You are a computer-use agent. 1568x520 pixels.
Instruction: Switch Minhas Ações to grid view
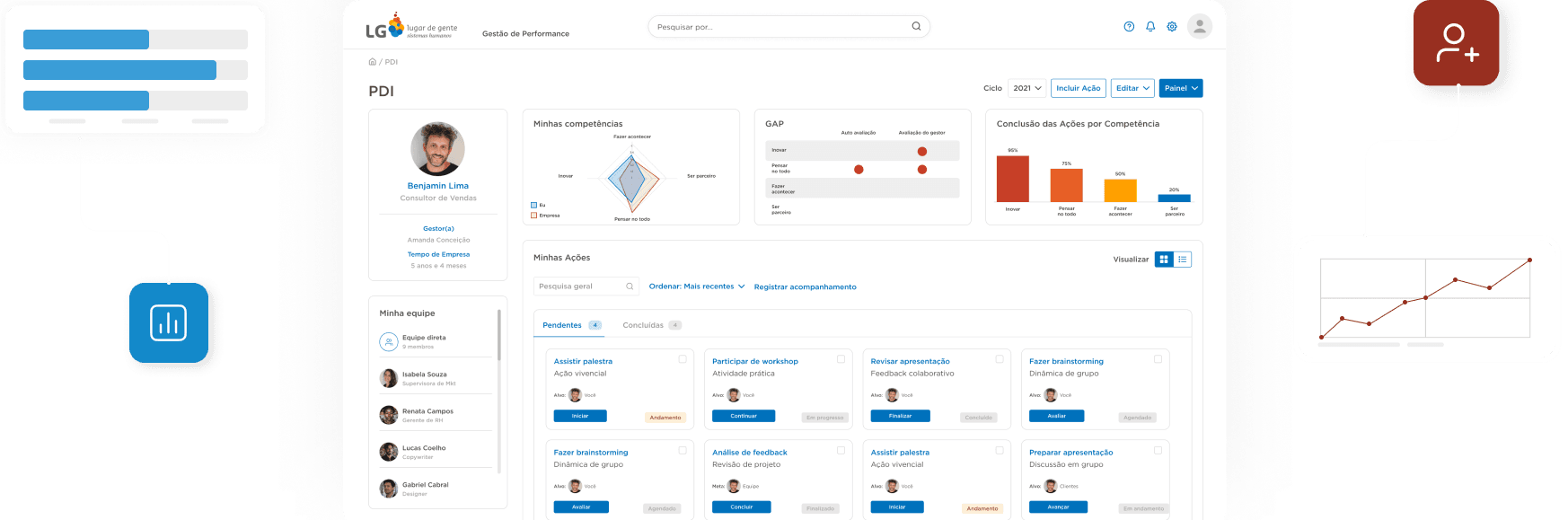pyautogui.click(x=1164, y=260)
